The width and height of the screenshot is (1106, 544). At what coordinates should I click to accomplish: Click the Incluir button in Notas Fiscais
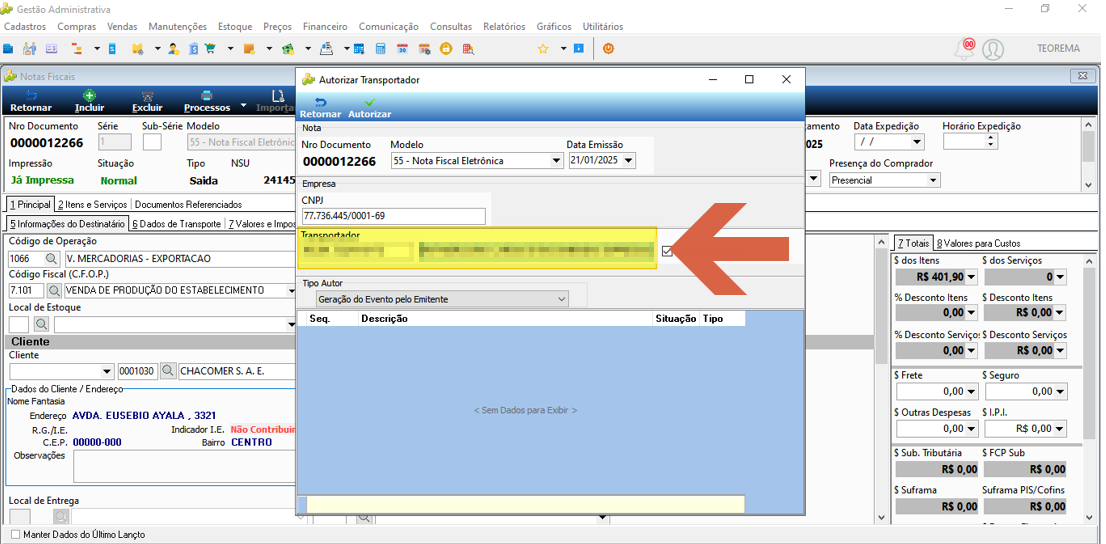coord(90,102)
